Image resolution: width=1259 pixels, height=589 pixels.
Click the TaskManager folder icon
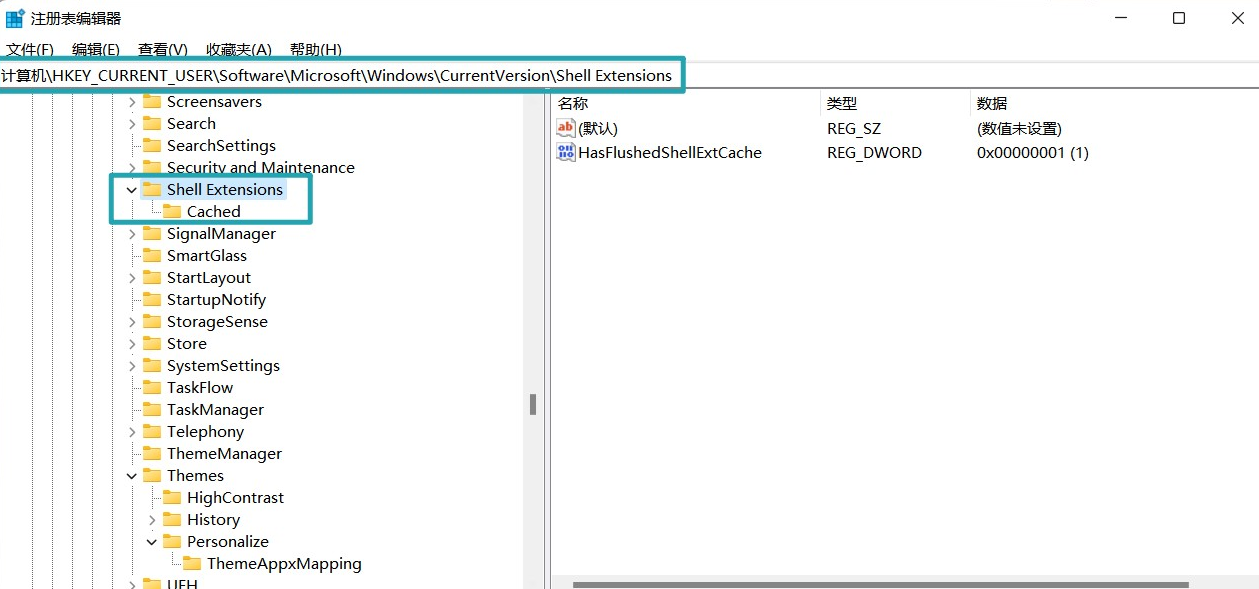(x=152, y=409)
